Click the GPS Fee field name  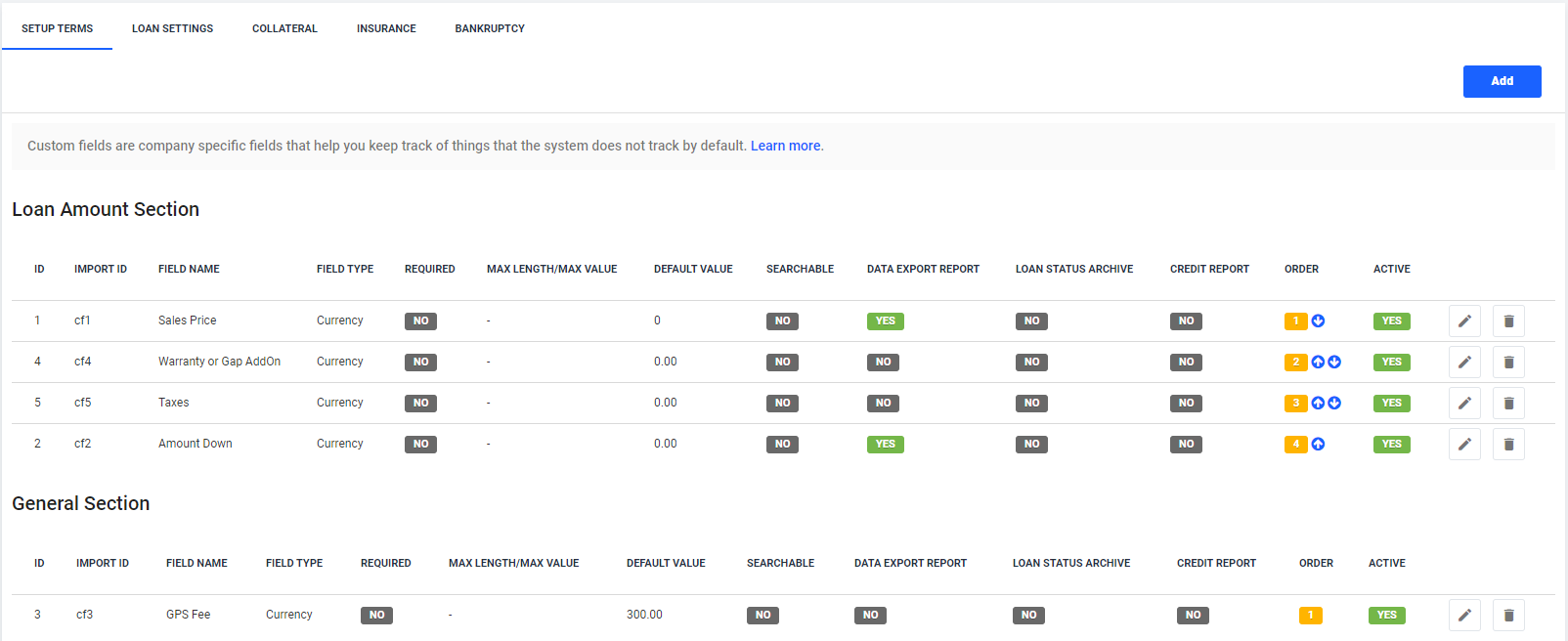tap(188, 615)
